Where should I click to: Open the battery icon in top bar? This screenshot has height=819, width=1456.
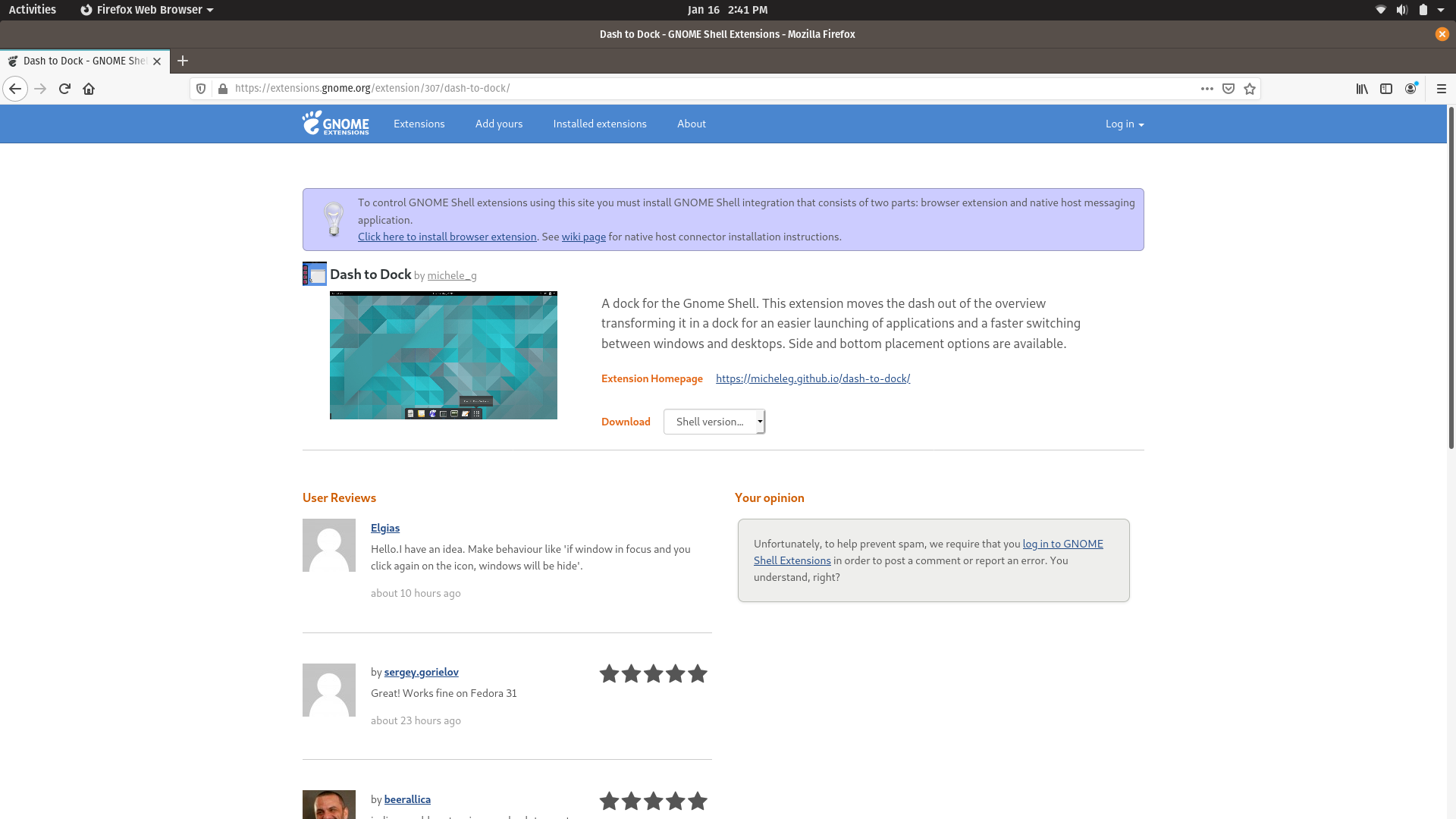click(x=1423, y=10)
